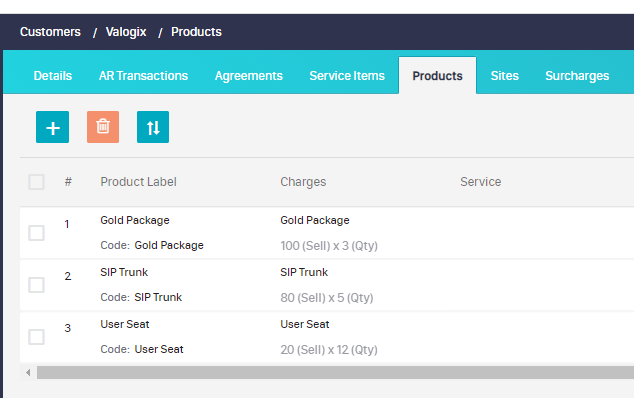Click Gold Package in the Charges column
Screen dimensions: 634x398
[x=315, y=220]
